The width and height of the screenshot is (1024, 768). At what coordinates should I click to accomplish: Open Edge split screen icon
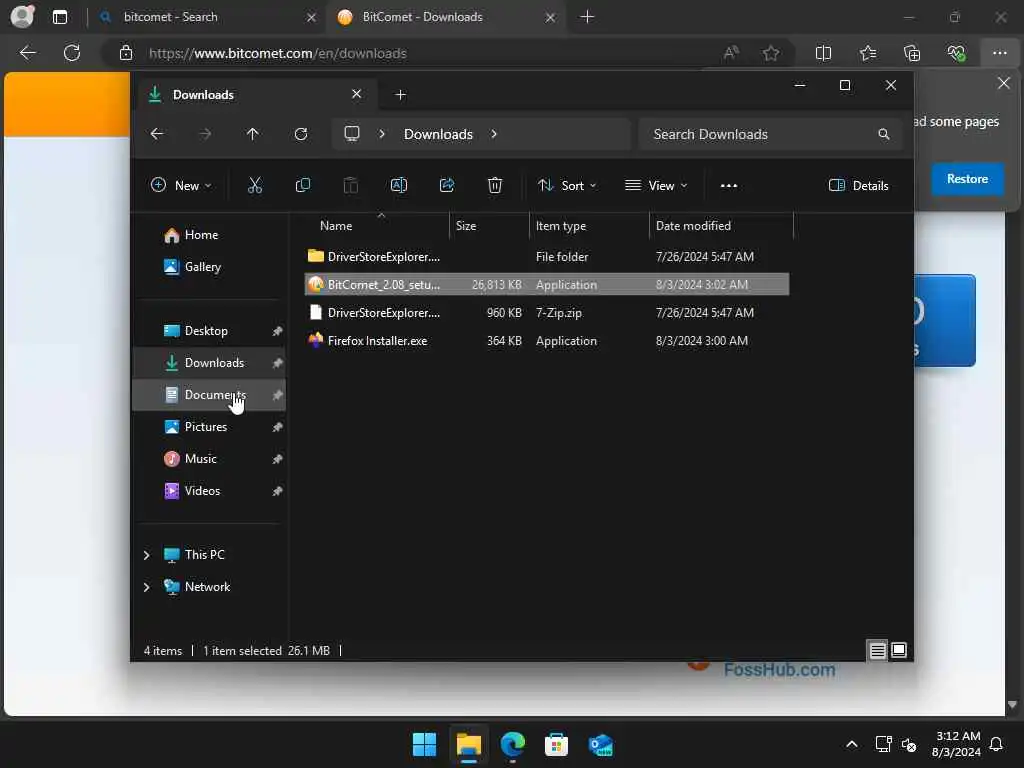[x=824, y=53]
